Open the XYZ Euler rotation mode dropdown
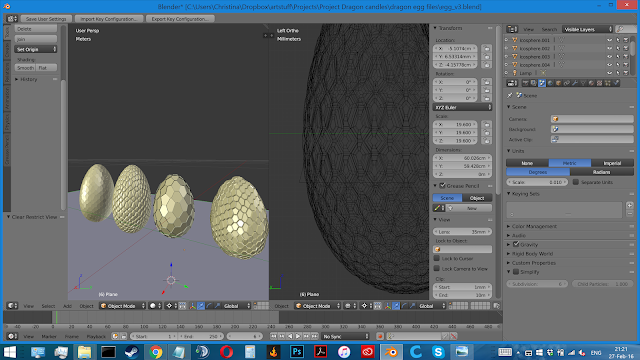 point(462,107)
